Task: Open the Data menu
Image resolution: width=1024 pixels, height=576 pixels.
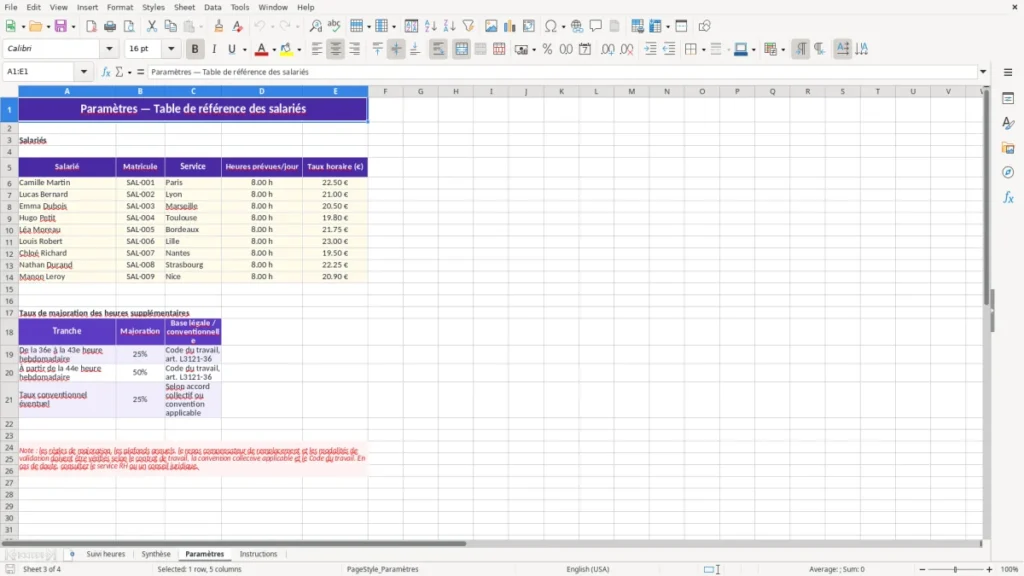Action: [x=212, y=7]
